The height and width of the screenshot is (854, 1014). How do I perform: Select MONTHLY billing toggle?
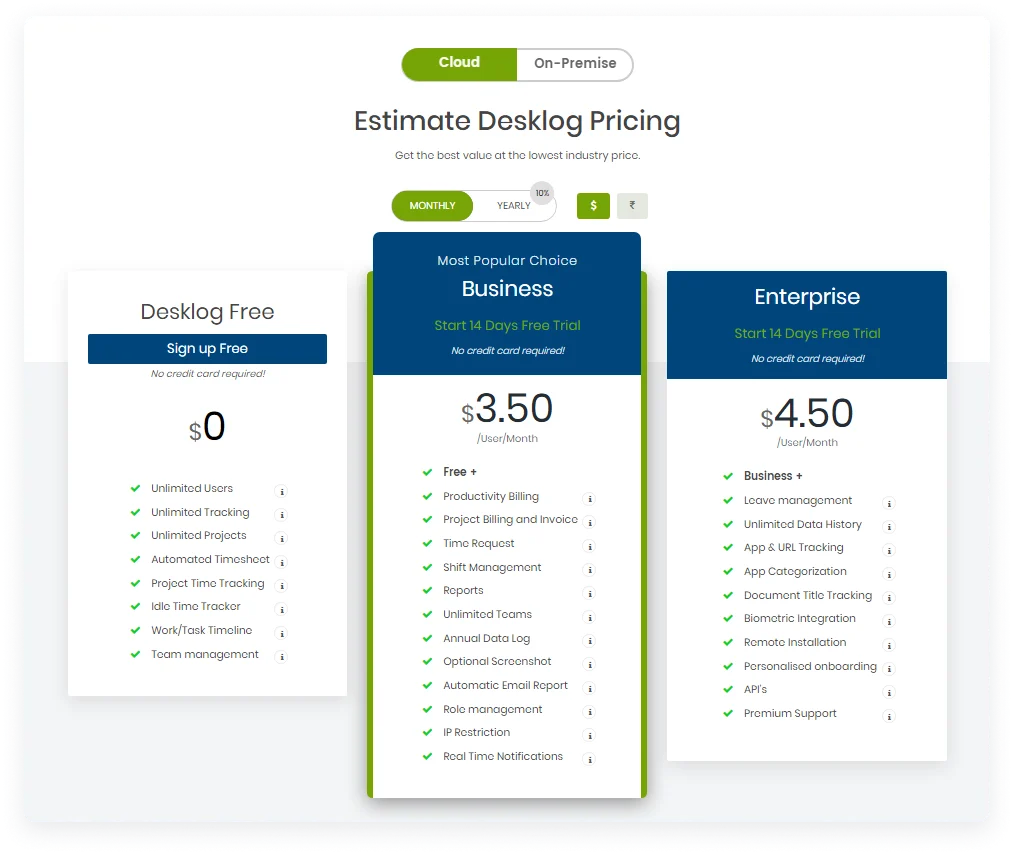click(432, 206)
